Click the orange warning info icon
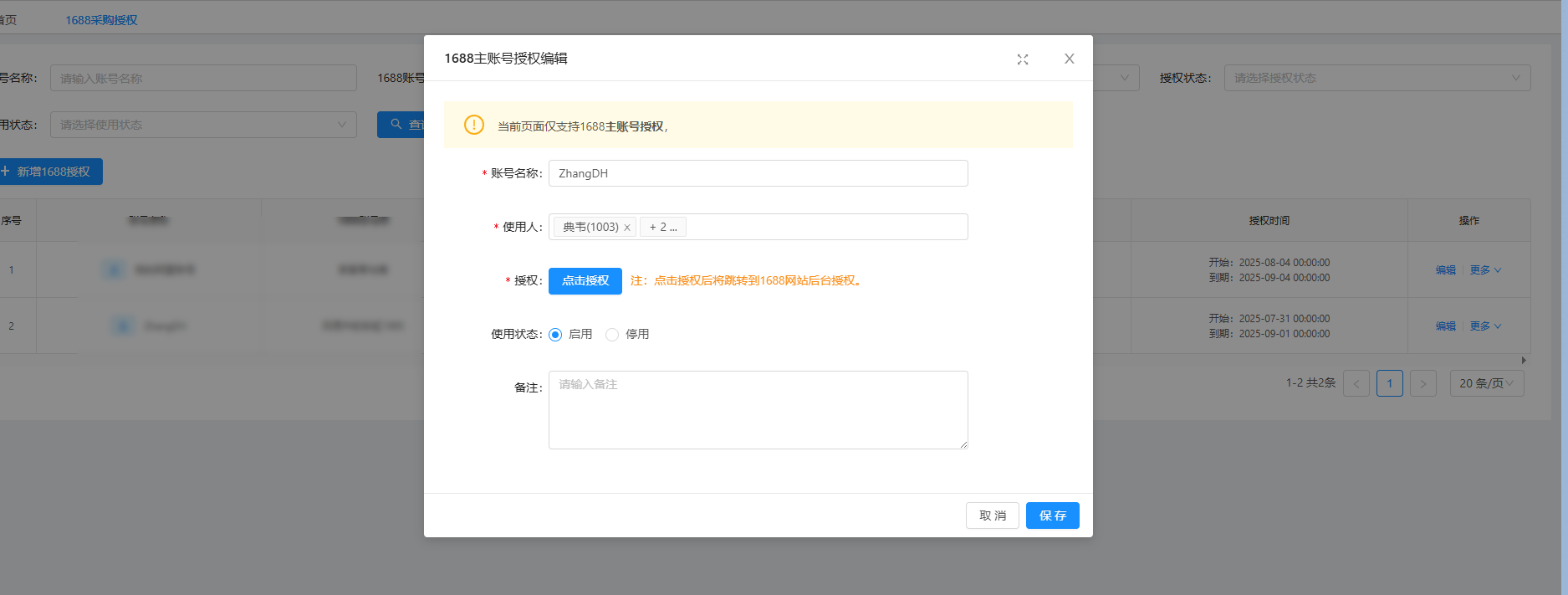Screen dimensions: 1568x595 [x=474, y=126]
